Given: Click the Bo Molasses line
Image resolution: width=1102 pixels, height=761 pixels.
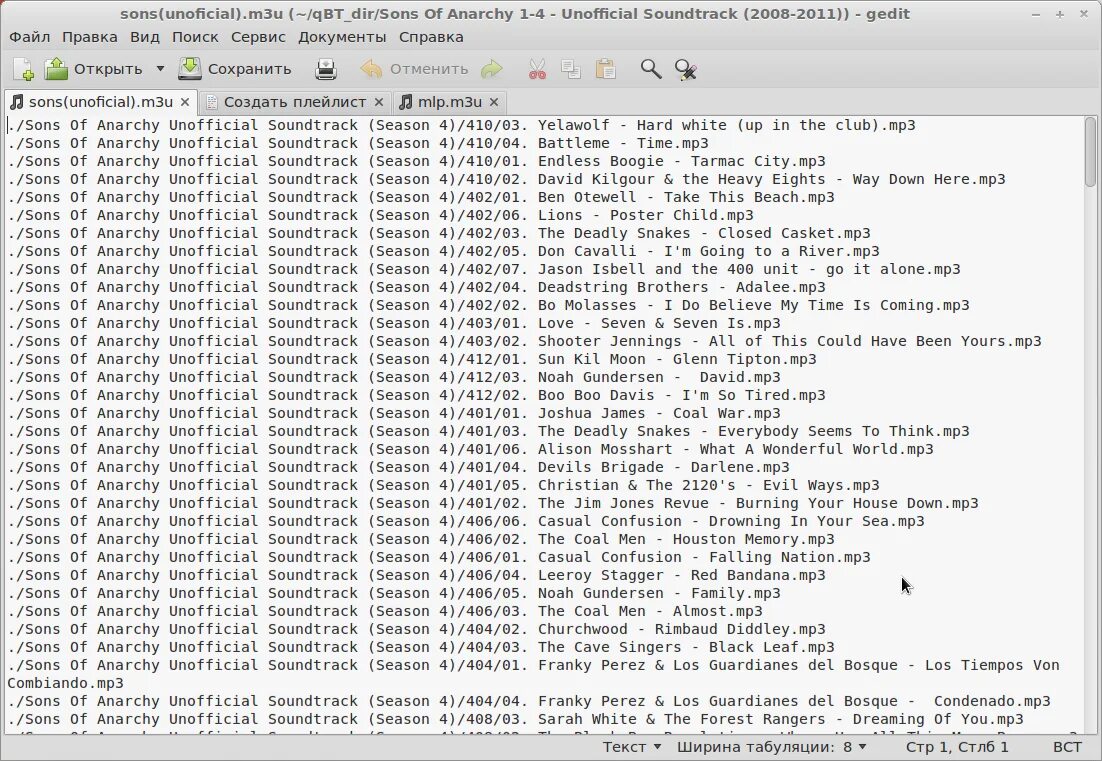Looking at the screenshot, I should [x=488, y=305].
